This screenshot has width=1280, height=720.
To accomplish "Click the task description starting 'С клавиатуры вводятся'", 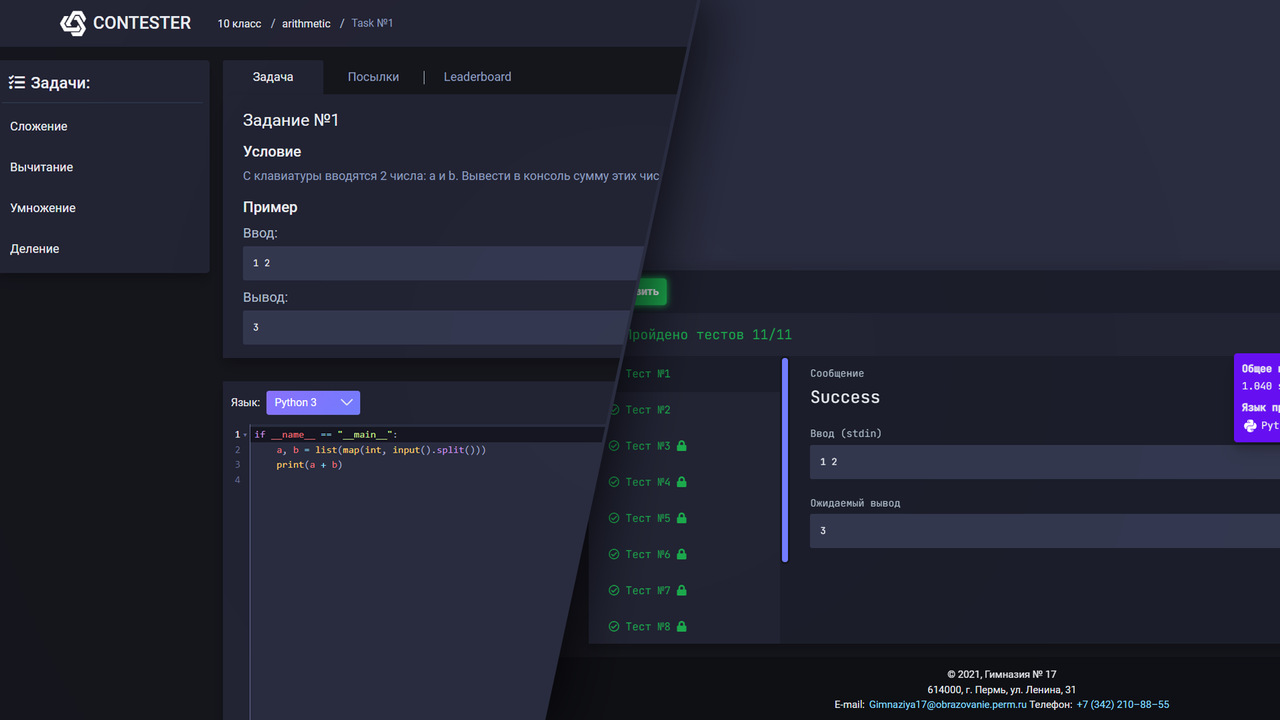I will click(451, 176).
